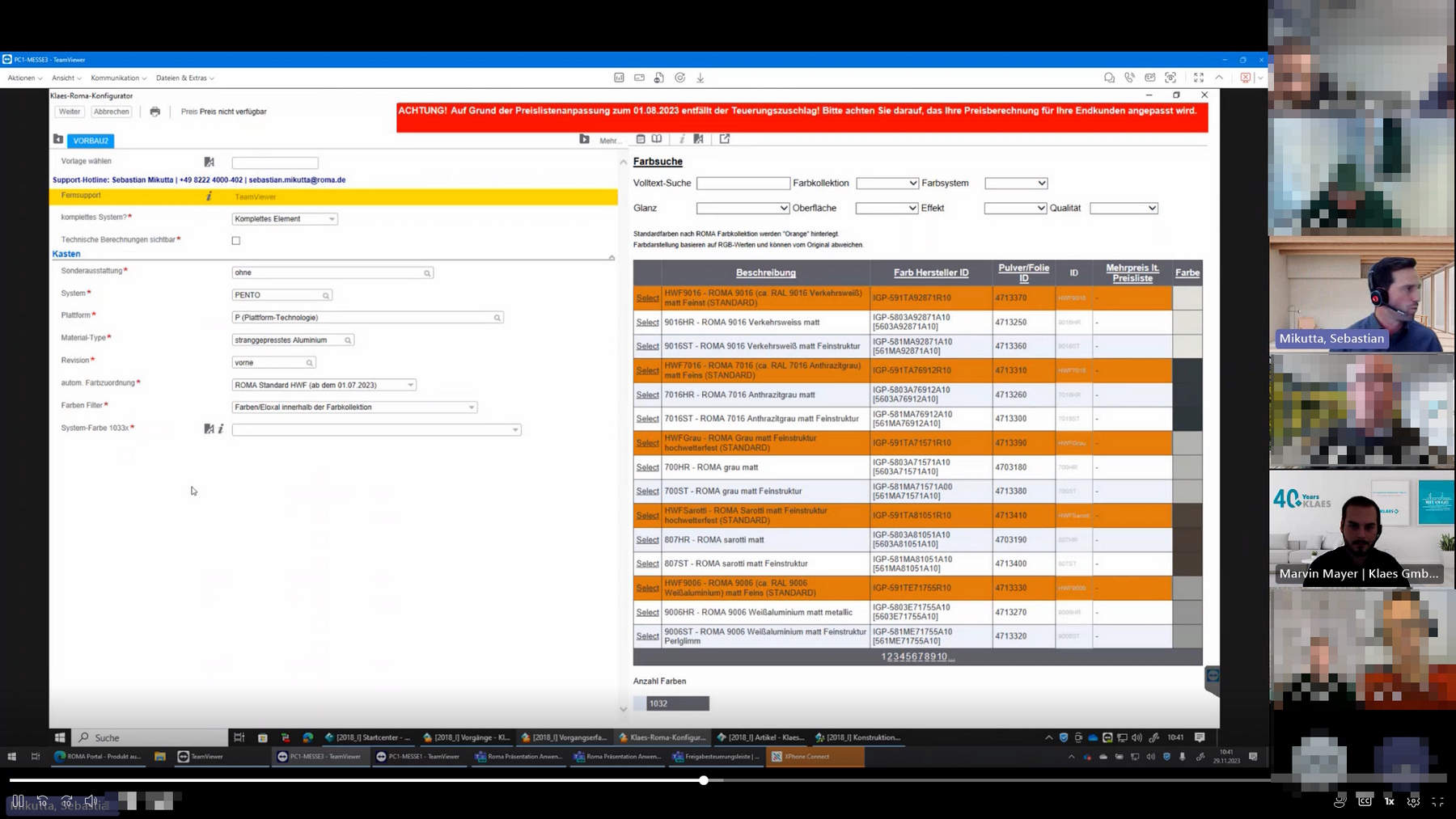1456x819 pixels.
Task: Click the search icon in the Plattform field
Action: (497, 318)
